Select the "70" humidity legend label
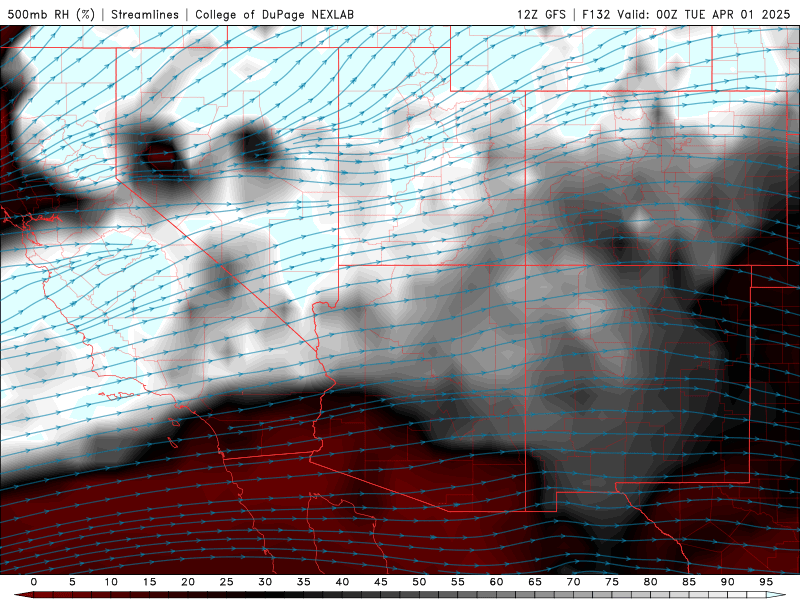Viewport: 800px width, 600px height. [573, 582]
